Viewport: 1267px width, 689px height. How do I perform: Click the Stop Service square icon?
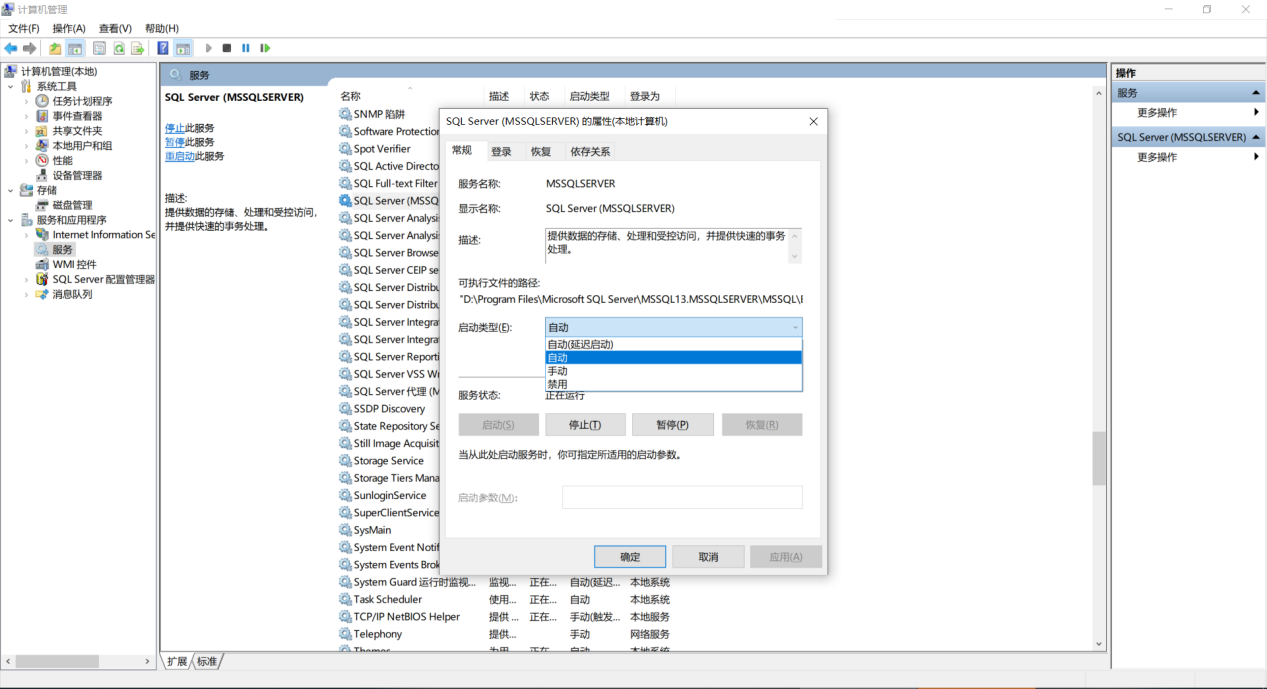[x=227, y=48]
